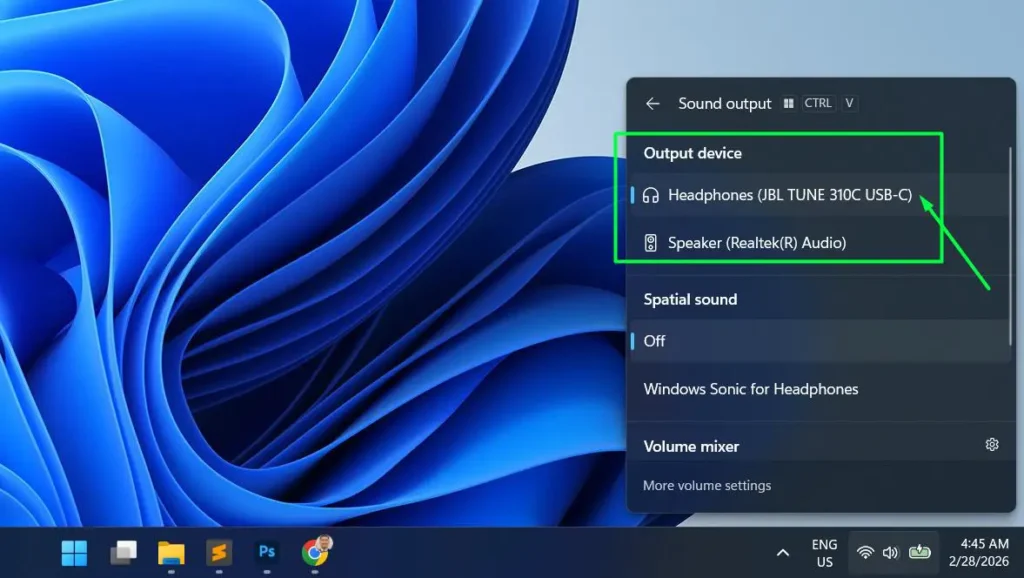Open Sublime Text from the taskbar
Viewport: 1024px width, 578px height.
219,551
